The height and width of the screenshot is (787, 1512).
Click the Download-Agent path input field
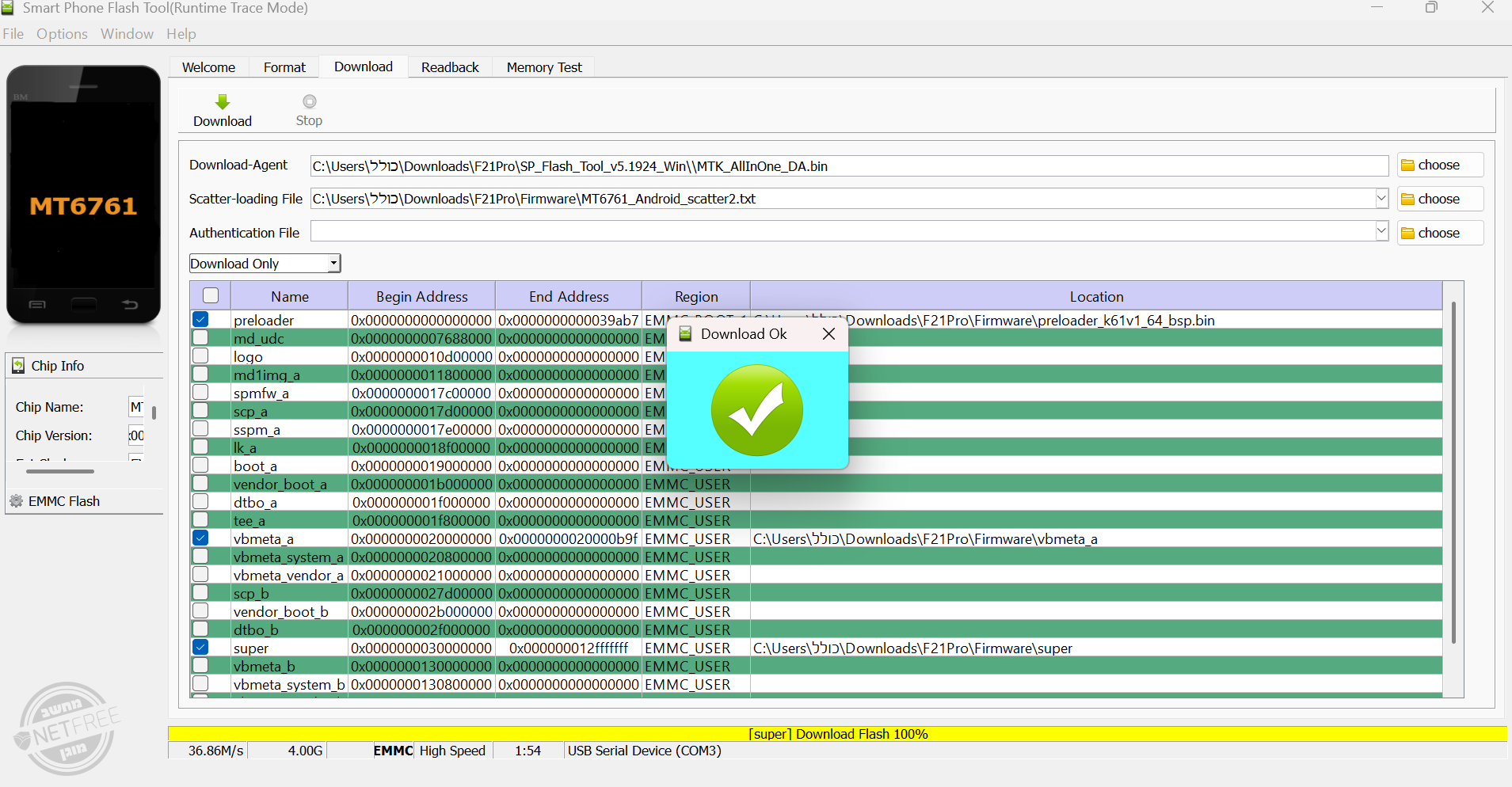[x=847, y=166]
